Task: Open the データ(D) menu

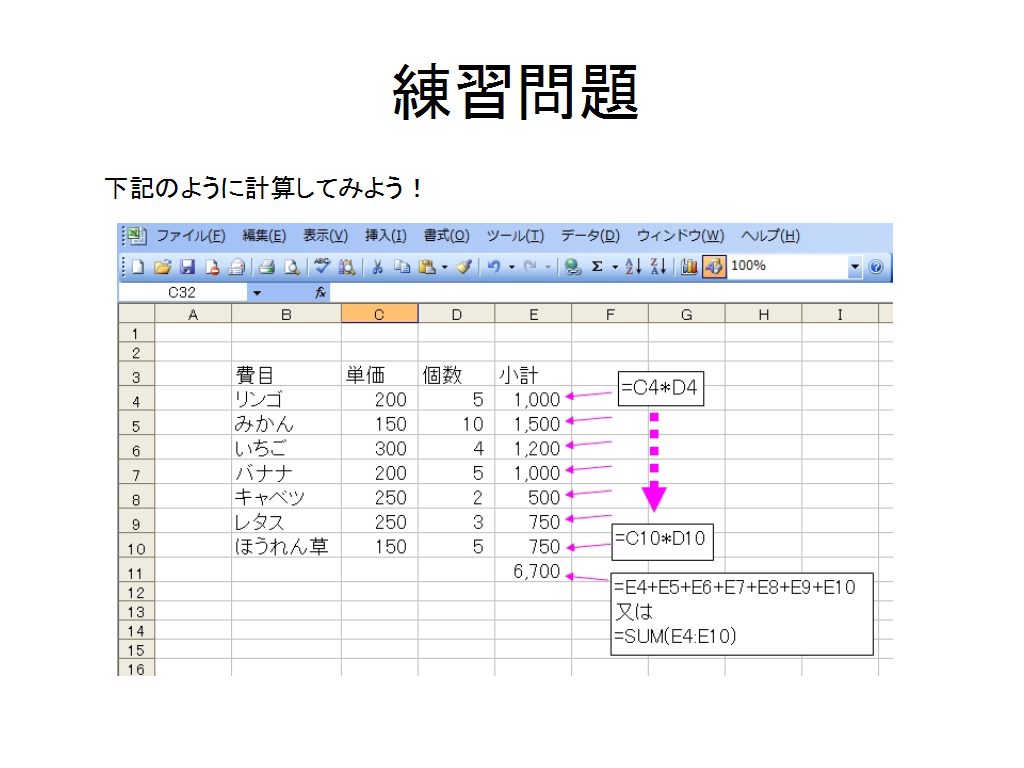Action: click(590, 236)
